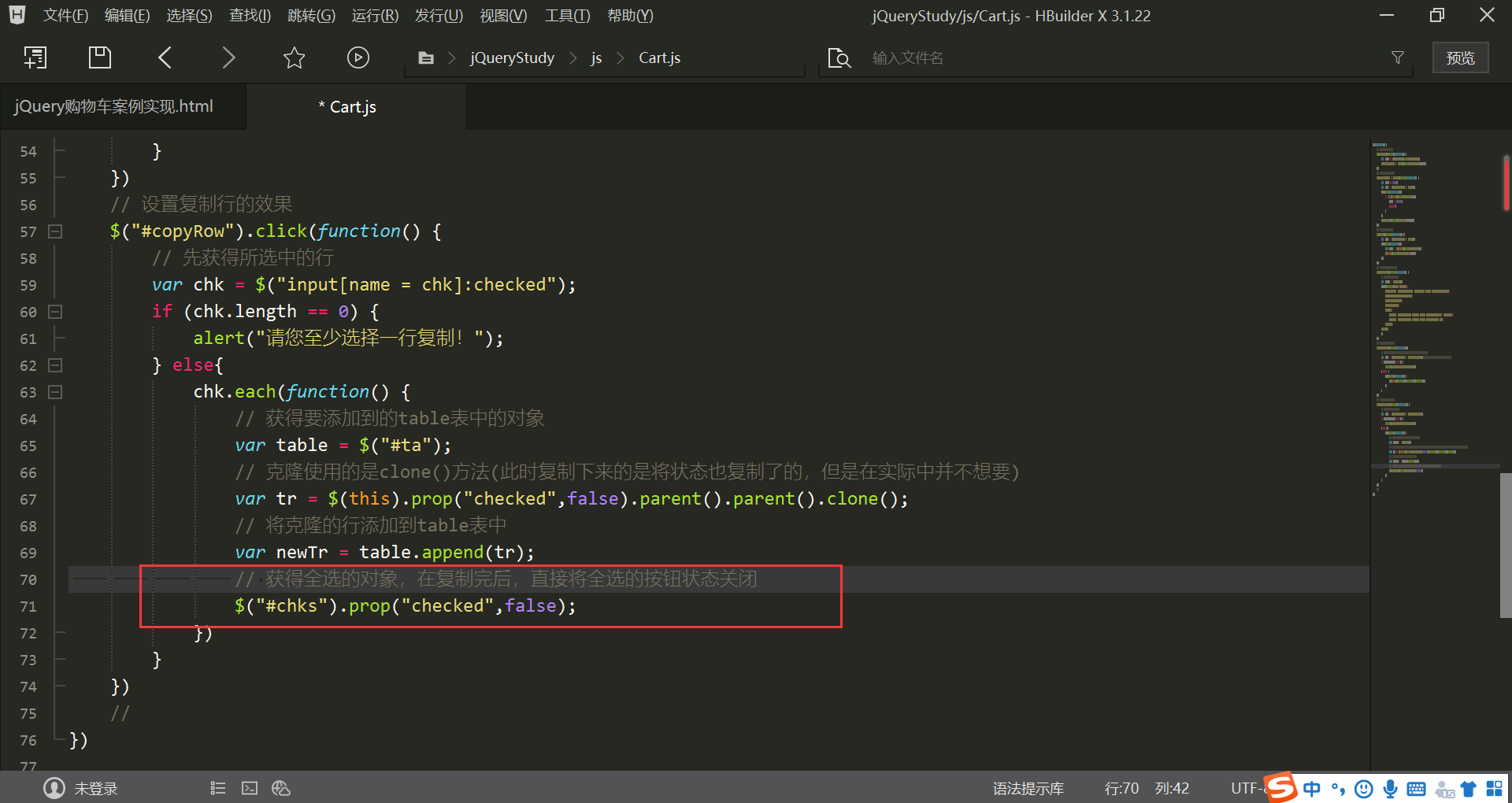The image size is (1512, 803).
Task: Open the 帮助(Y) menu
Action: tap(630, 16)
